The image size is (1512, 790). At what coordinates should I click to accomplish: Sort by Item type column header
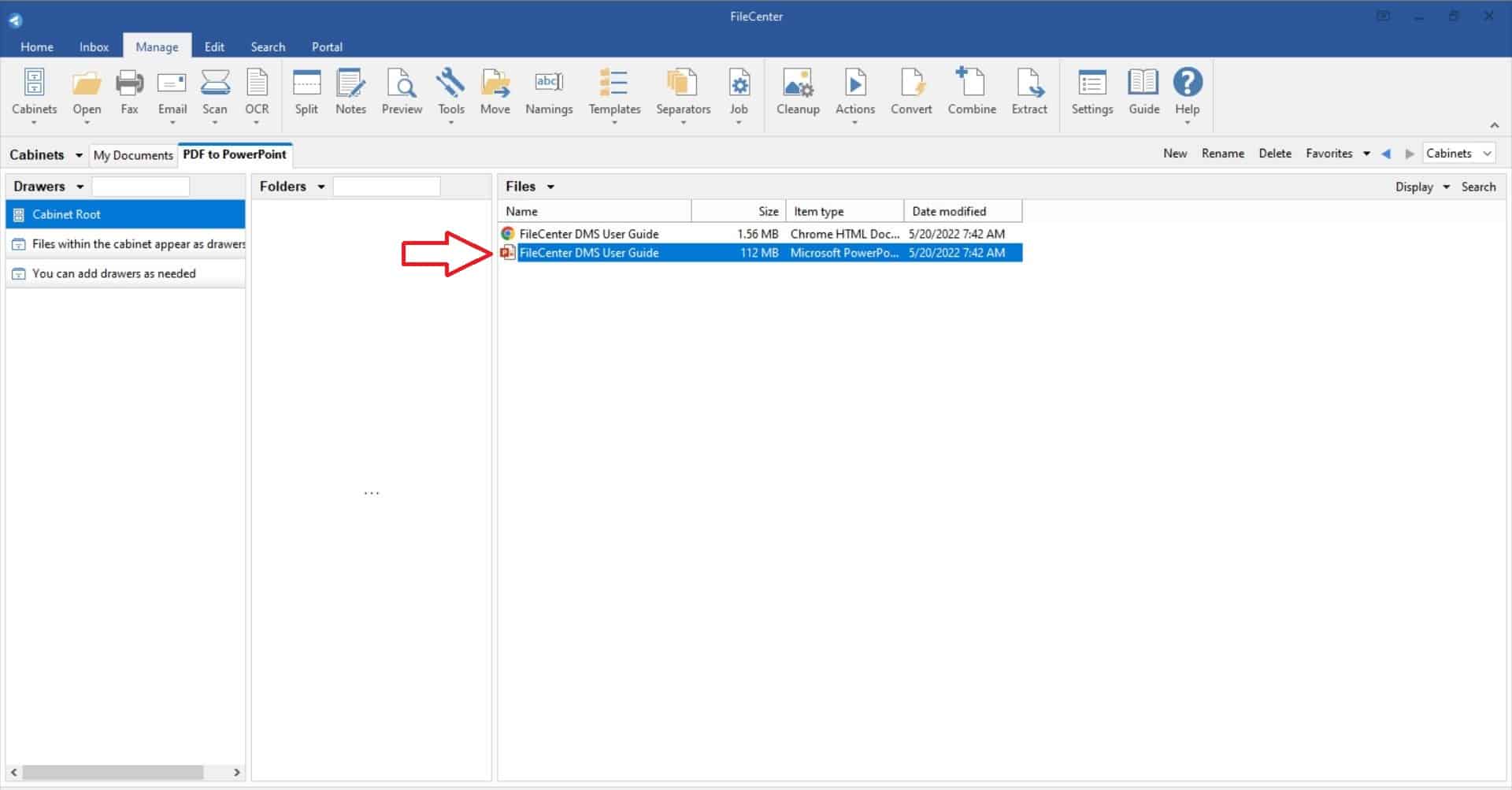[x=845, y=211]
